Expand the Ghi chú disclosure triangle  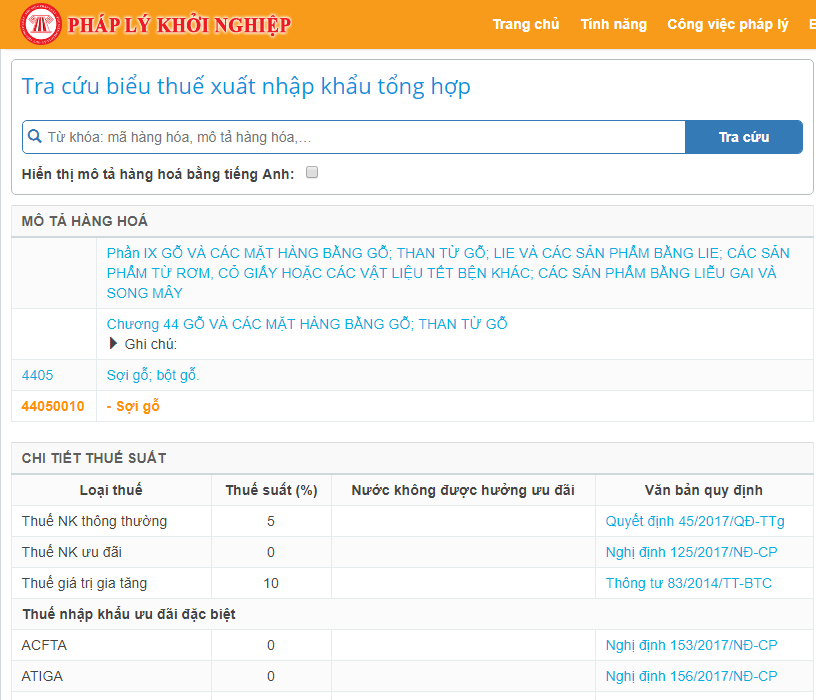pyautogui.click(x=113, y=344)
